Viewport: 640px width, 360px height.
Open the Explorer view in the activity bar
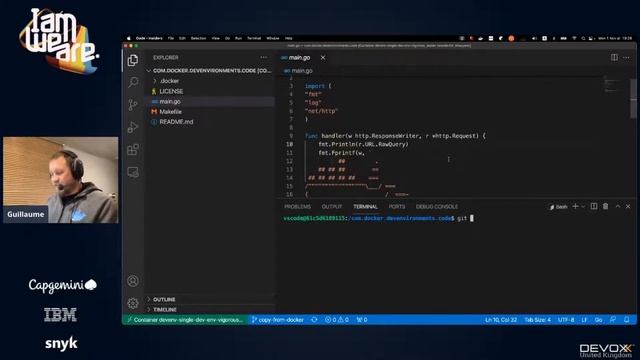133,60
